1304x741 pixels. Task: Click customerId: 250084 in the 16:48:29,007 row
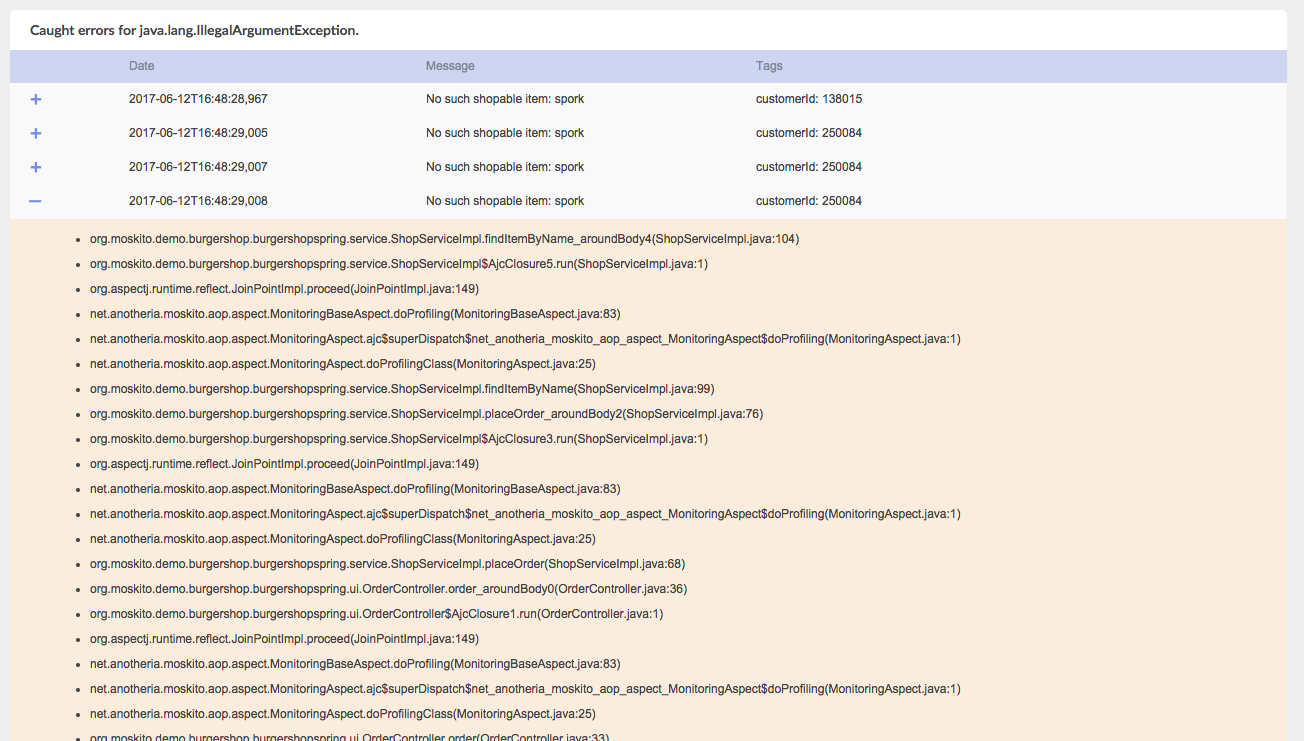pyautogui.click(x=809, y=167)
